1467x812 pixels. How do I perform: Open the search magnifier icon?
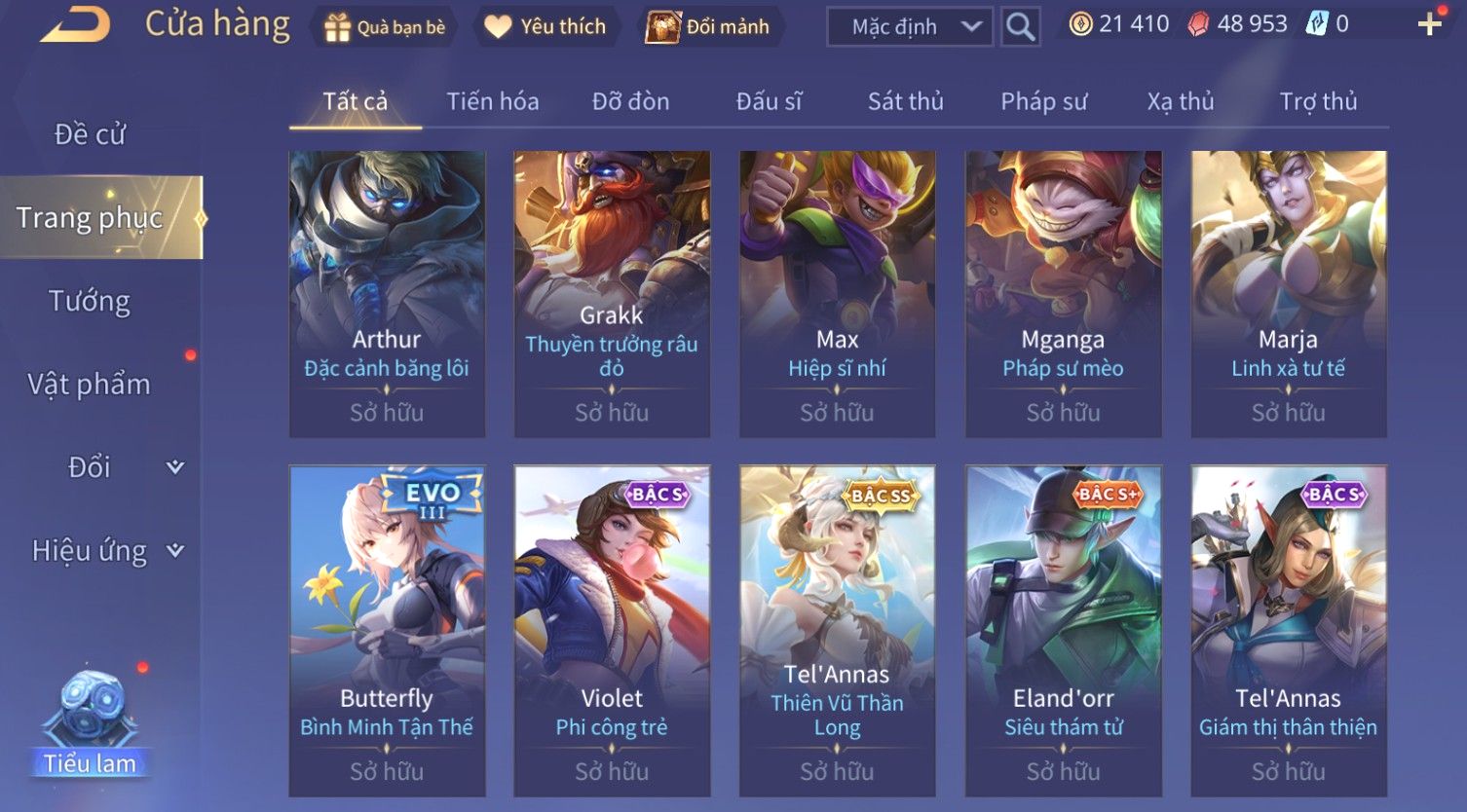tap(1020, 26)
